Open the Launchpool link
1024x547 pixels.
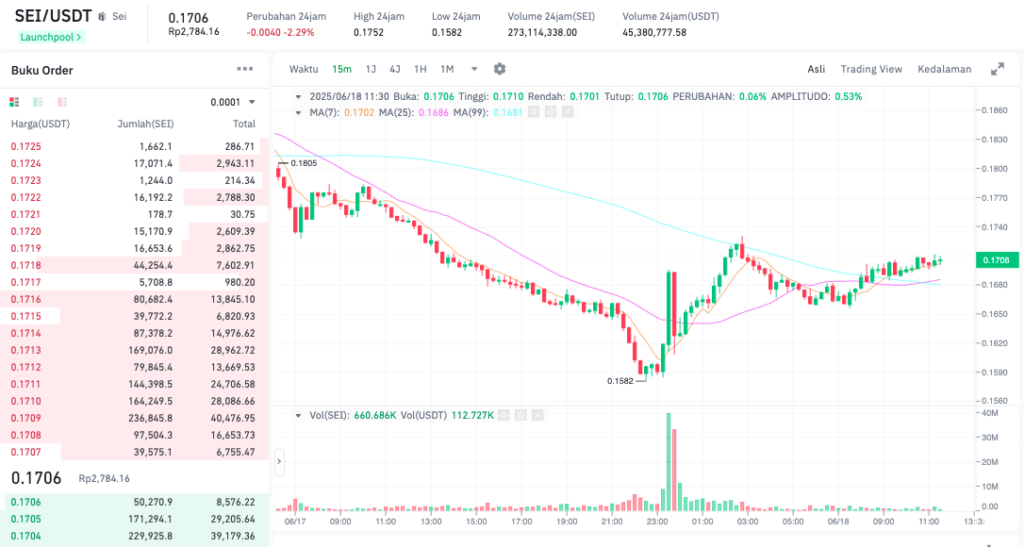pos(51,37)
